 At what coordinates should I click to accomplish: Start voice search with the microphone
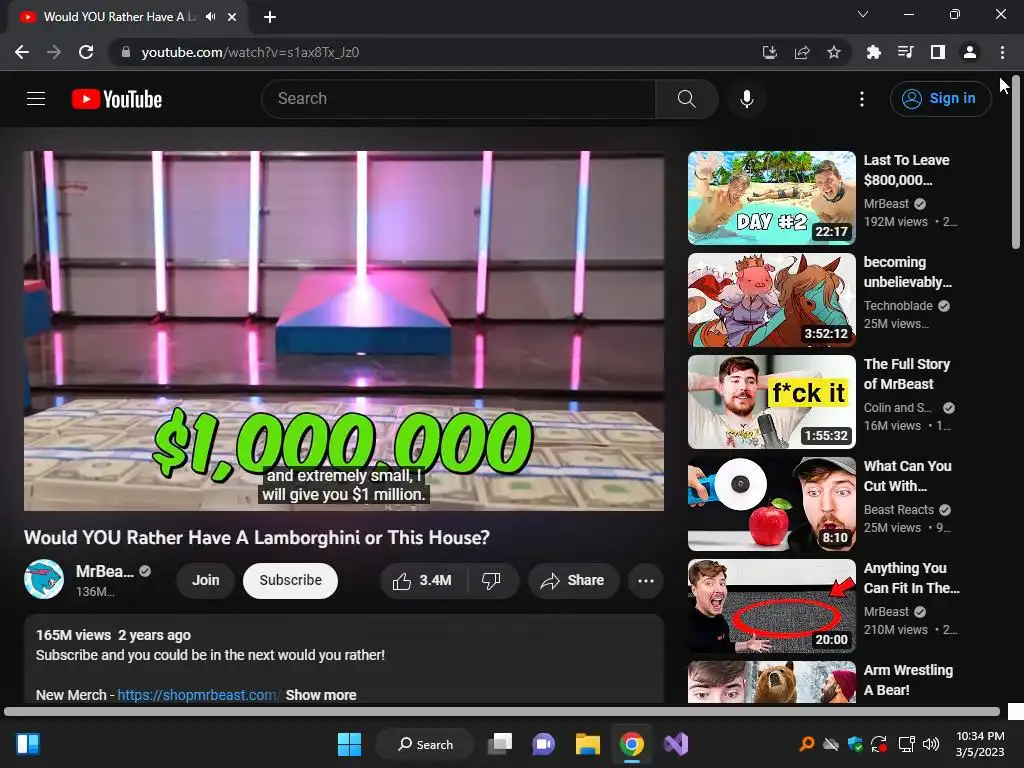[746, 99]
